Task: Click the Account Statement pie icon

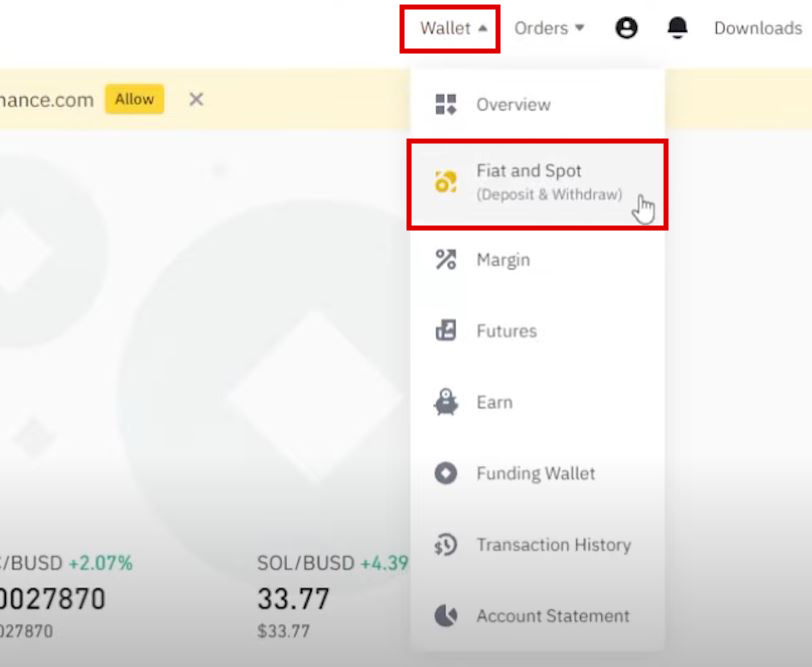Action: 446,616
